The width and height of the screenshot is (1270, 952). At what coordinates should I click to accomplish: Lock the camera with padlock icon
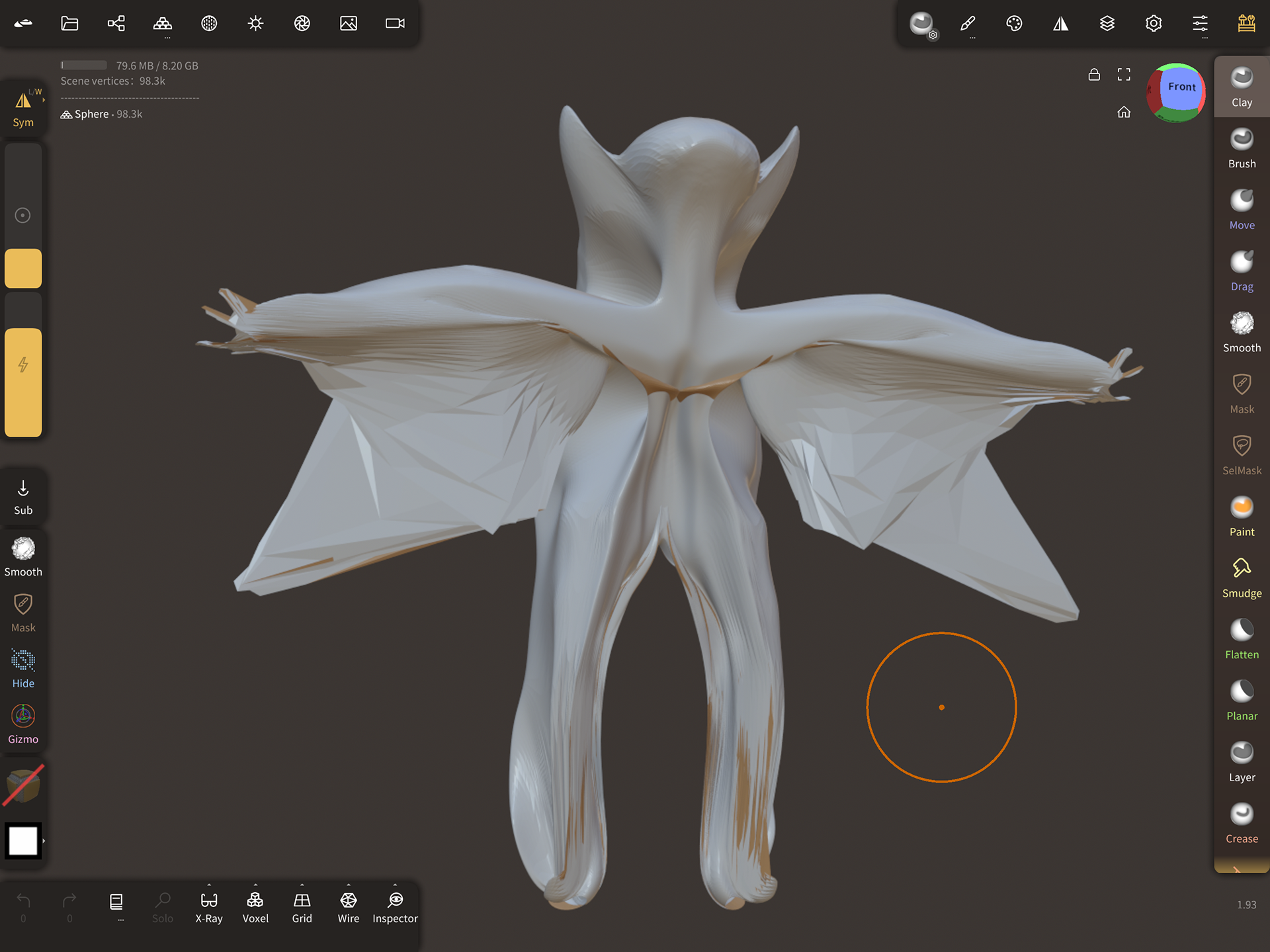tap(1094, 74)
